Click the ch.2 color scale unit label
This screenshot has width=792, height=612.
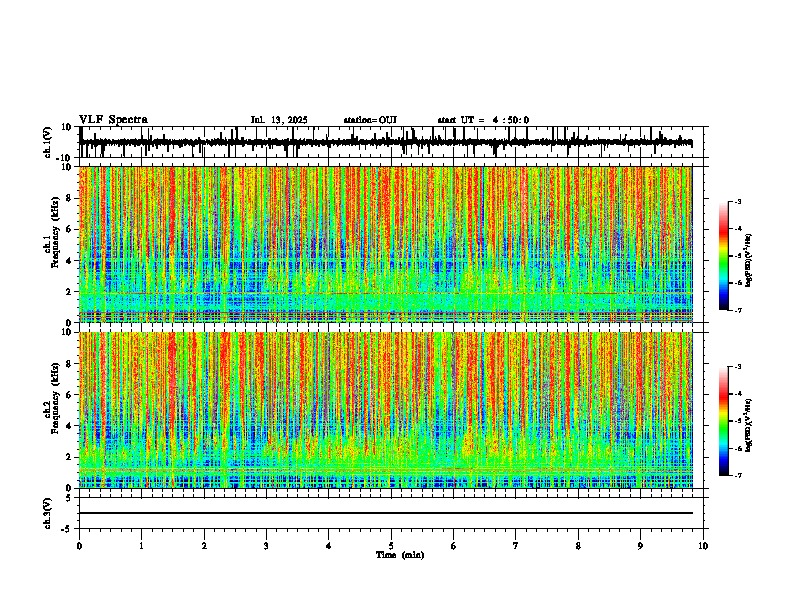tap(749, 425)
